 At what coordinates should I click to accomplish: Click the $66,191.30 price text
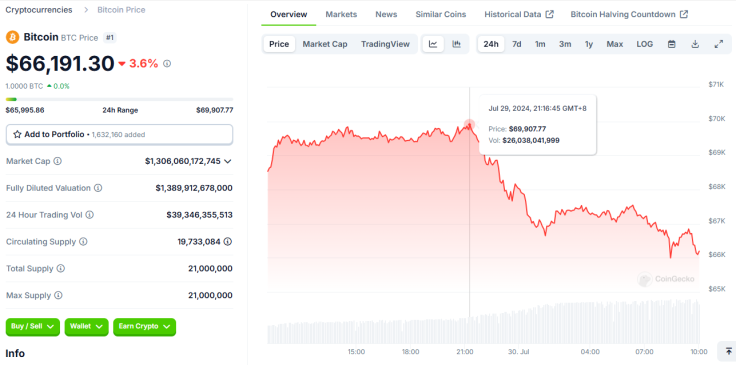[60, 64]
